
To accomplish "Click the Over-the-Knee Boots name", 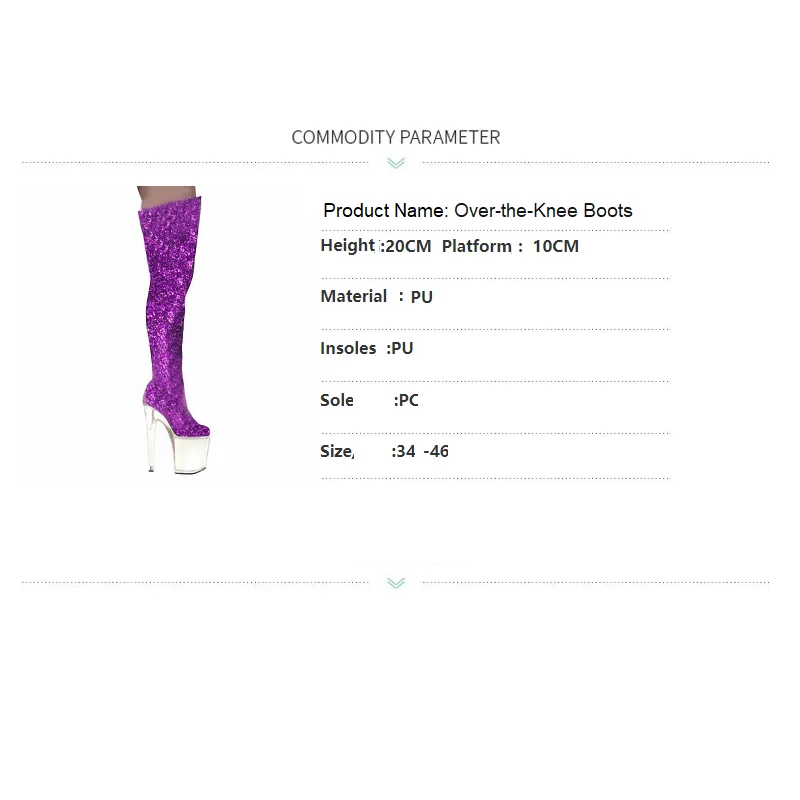I will (x=543, y=211).
